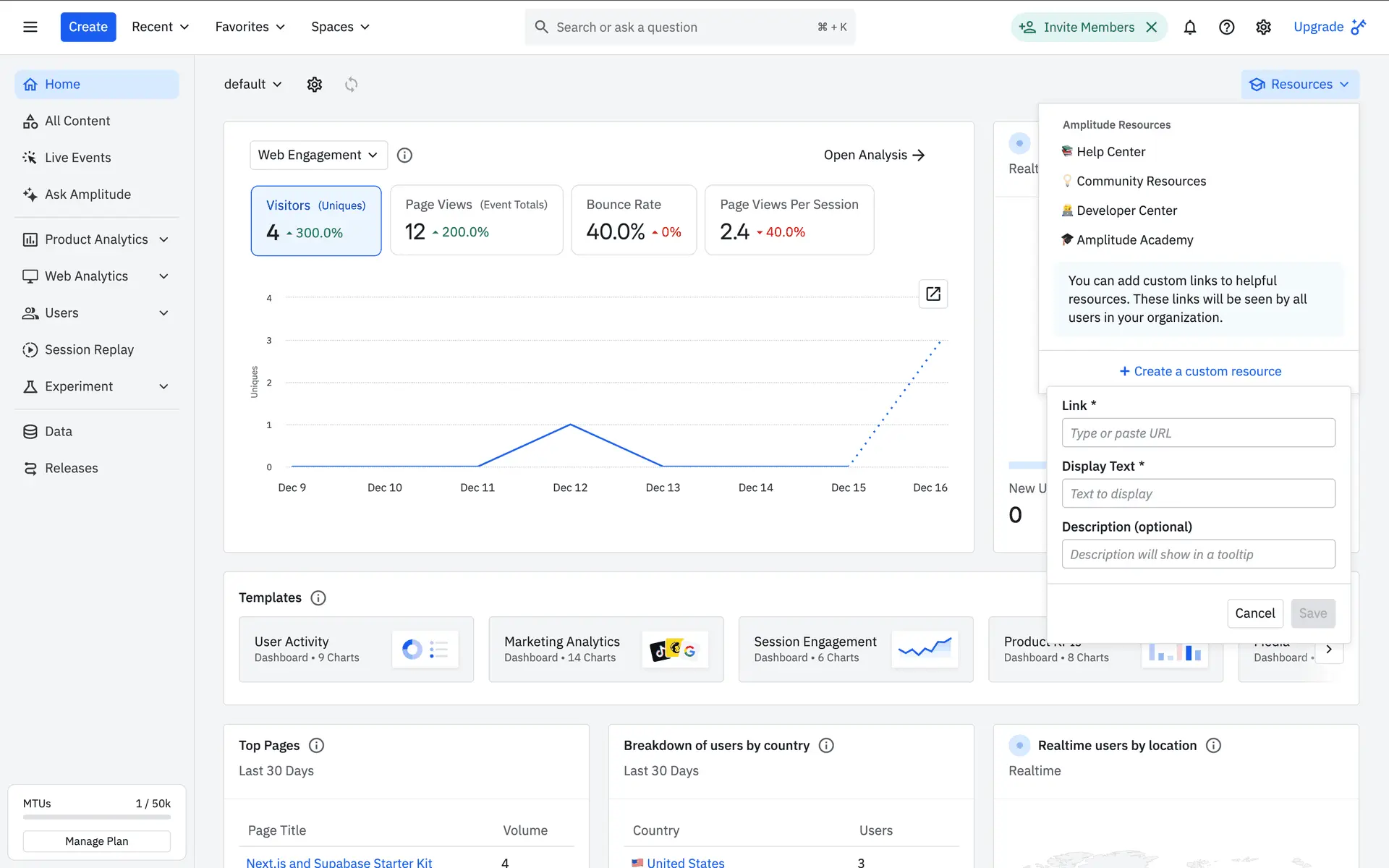Image resolution: width=1389 pixels, height=868 pixels.
Task: Select the Page Views Per Session card
Action: point(789,220)
